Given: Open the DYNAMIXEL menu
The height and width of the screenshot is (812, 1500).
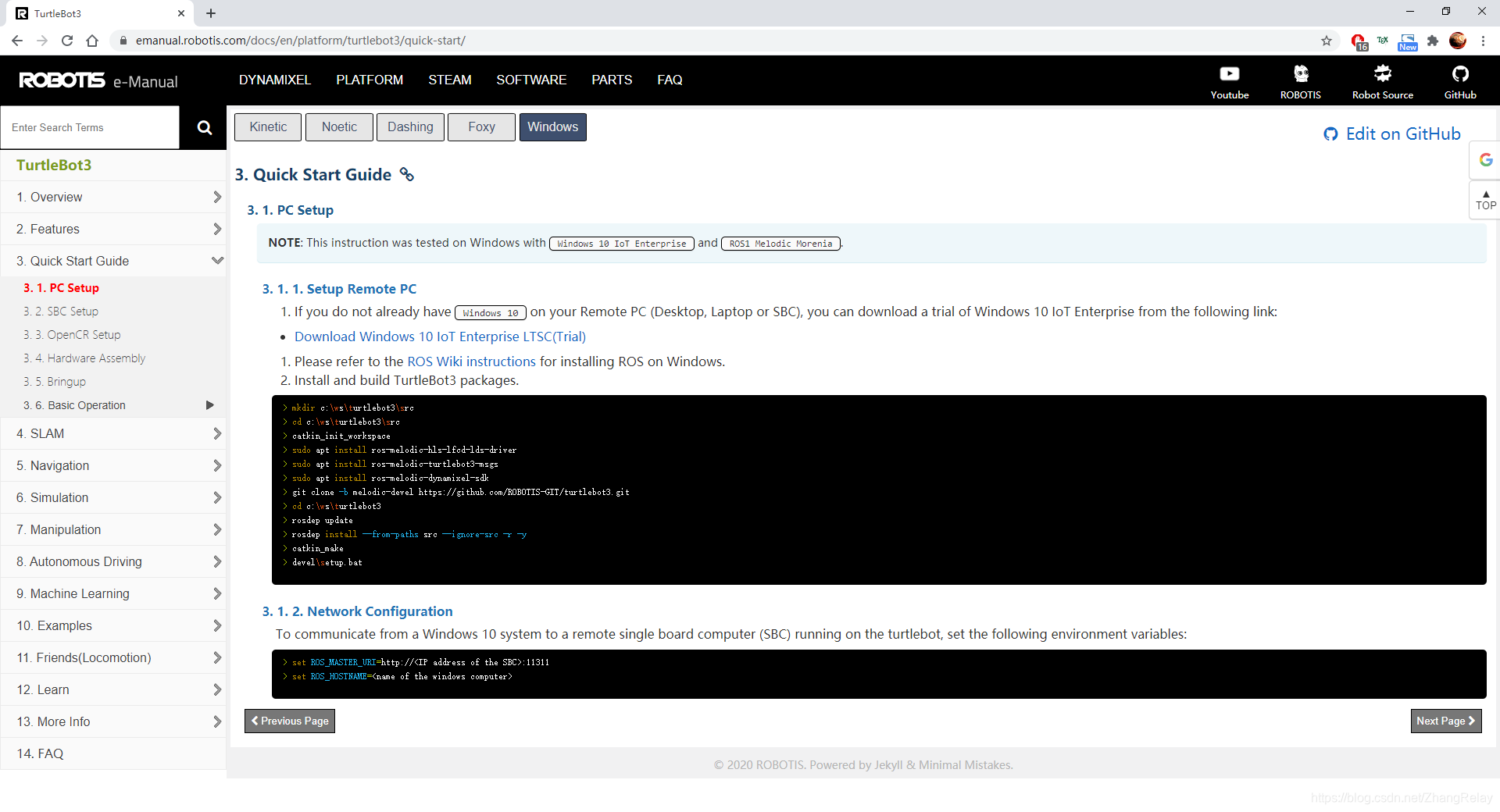Looking at the screenshot, I should tap(275, 80).
